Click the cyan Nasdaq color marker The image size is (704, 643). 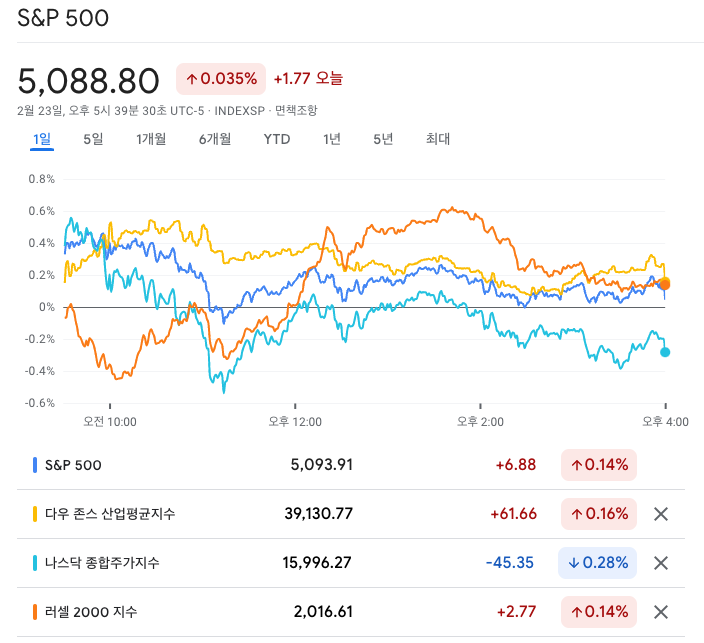[x=35, y=563]
